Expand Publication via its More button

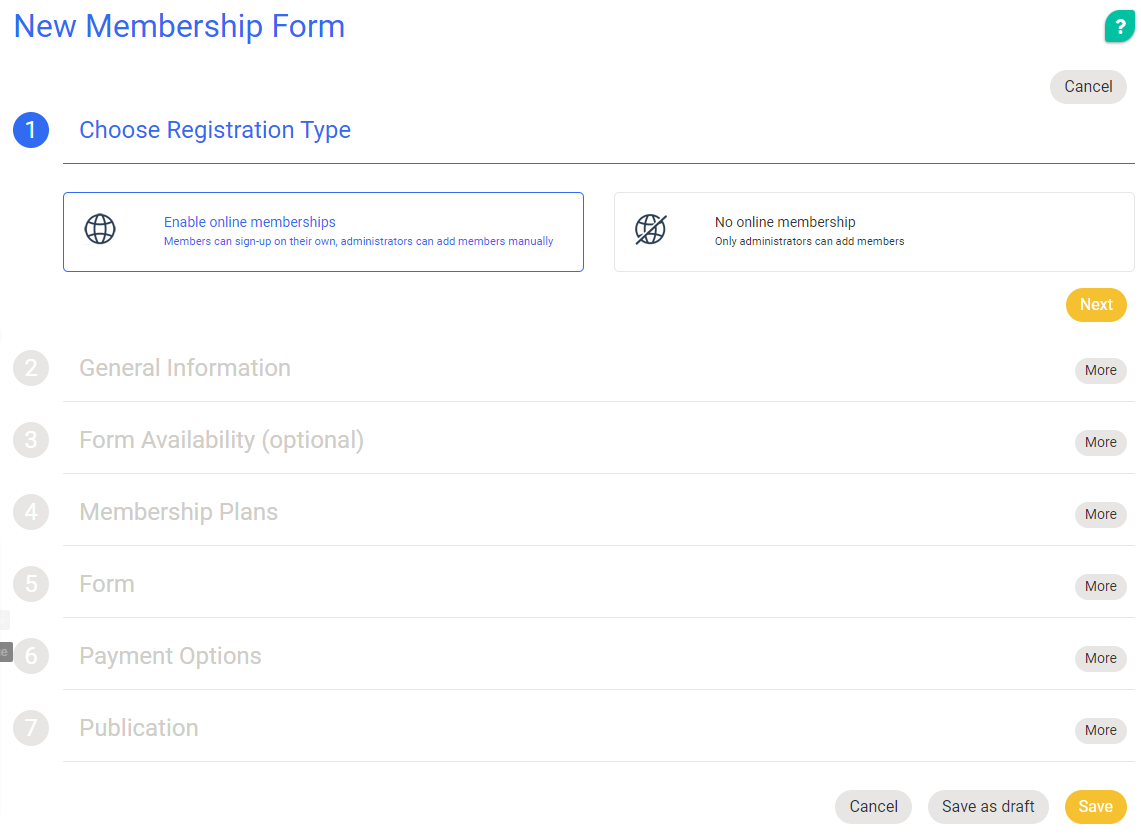click(x=1100, y=730)
